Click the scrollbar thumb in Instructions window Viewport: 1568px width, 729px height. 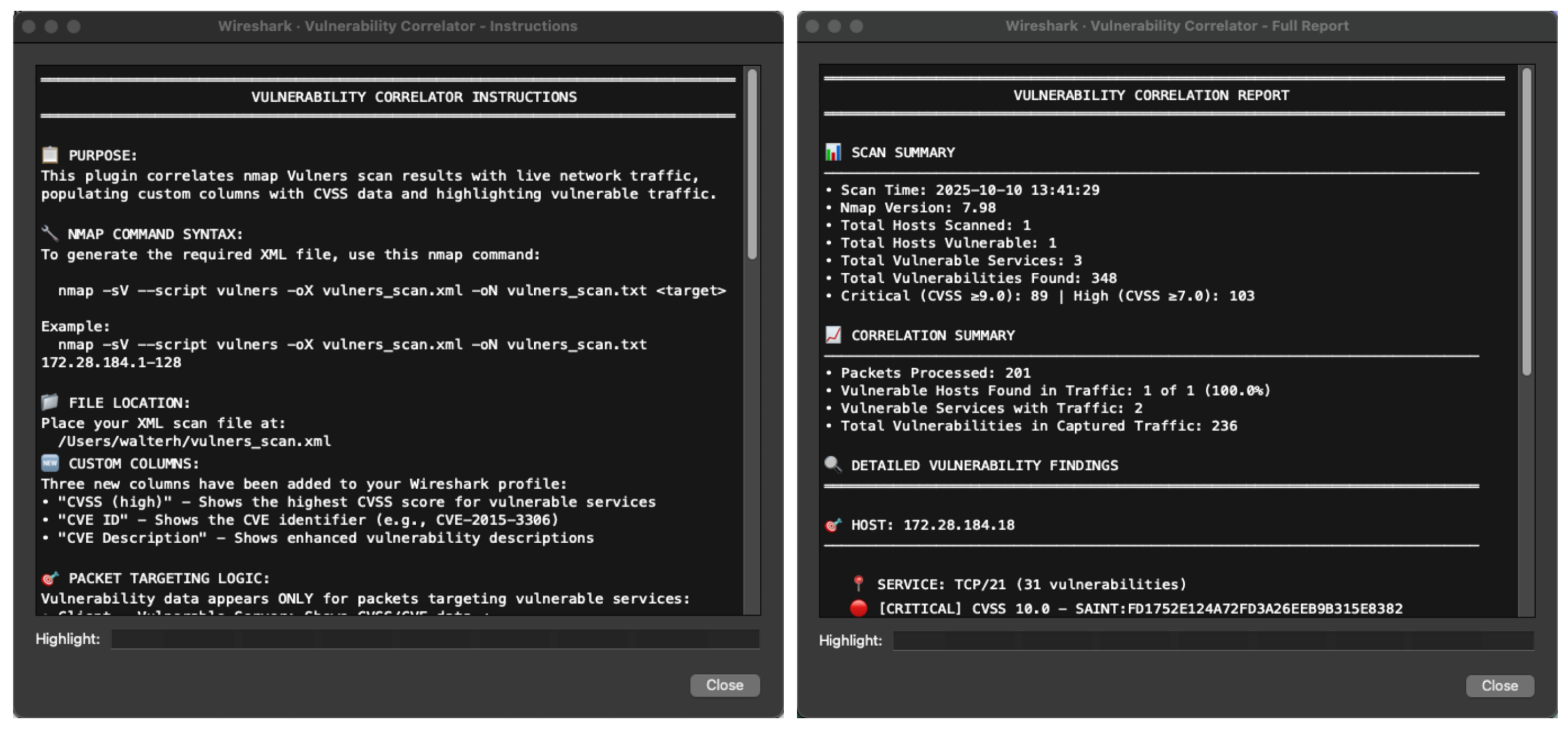pyautogui.click(x=752, y=164)
